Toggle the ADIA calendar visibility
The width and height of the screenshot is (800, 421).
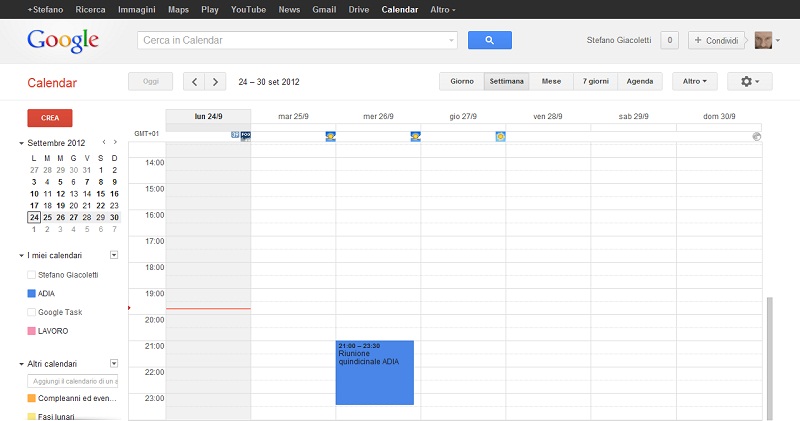[x=31, y=293]
